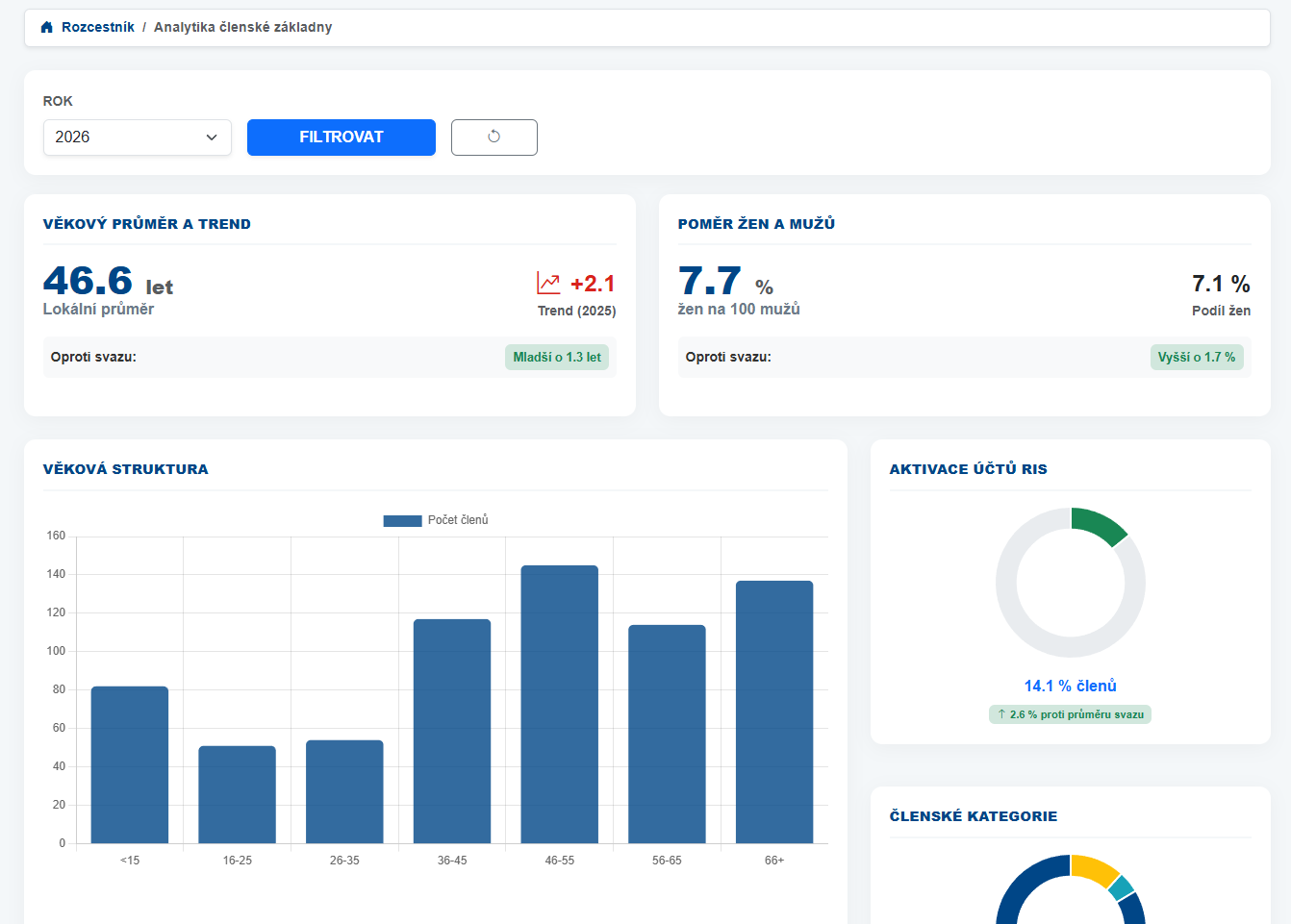Select the tallest 46-55 age bar

point(559,704)
